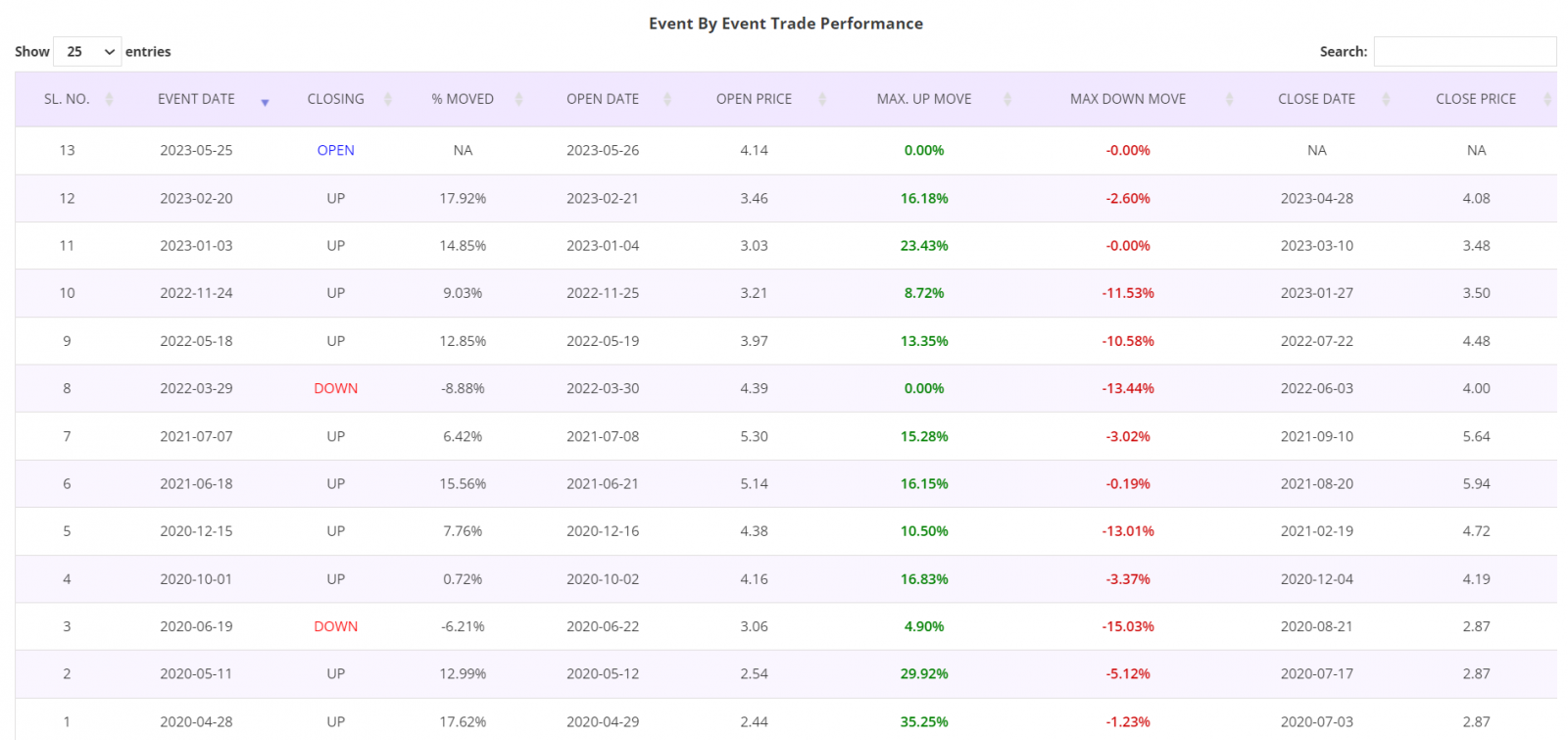Screen dimensions: 1568x740
Task: Click the sort icon beside % MOVED
Action: tap(518, 99)
